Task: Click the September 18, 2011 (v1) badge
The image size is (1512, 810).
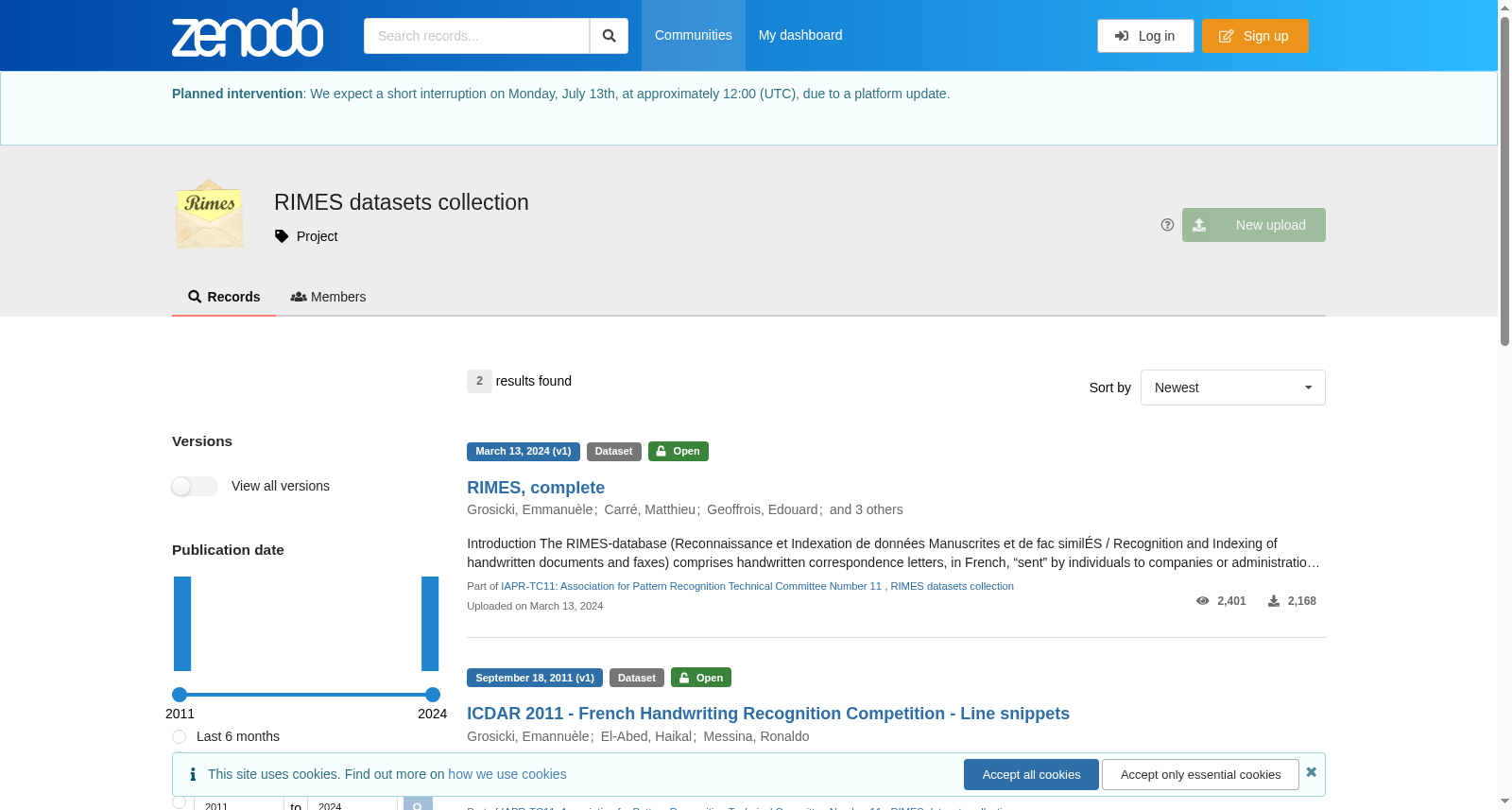Action: point(535,678)
